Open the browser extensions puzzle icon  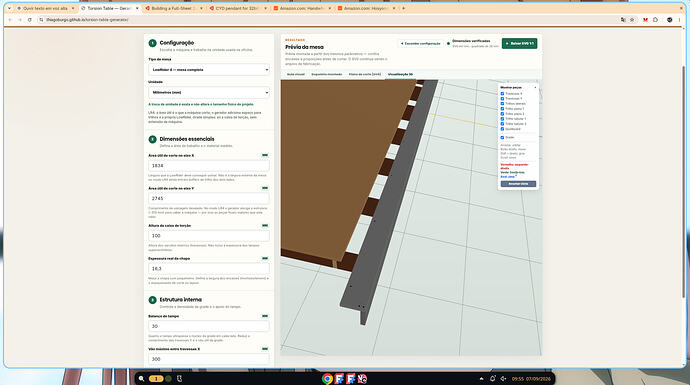coord(655,20)
